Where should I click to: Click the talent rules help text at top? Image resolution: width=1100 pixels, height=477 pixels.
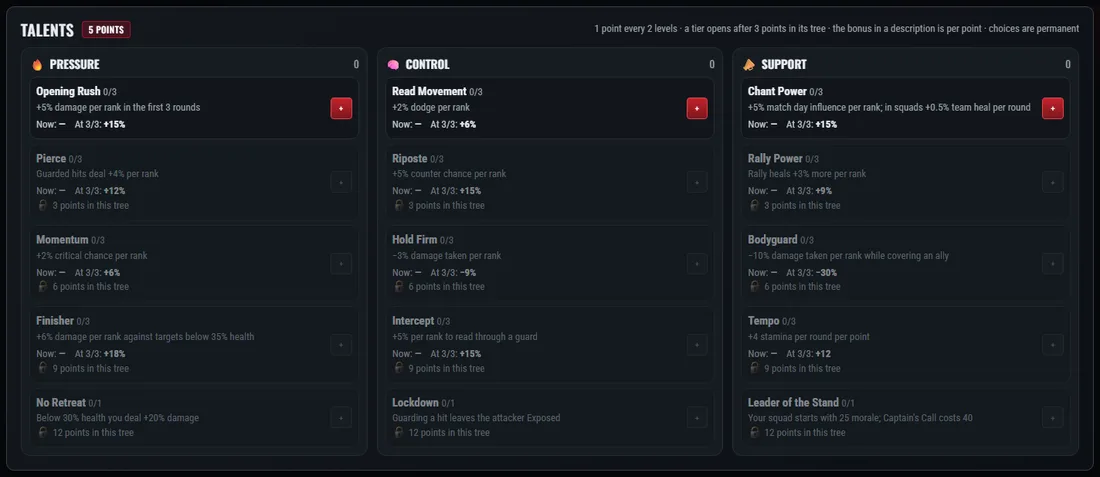point(837,29)
